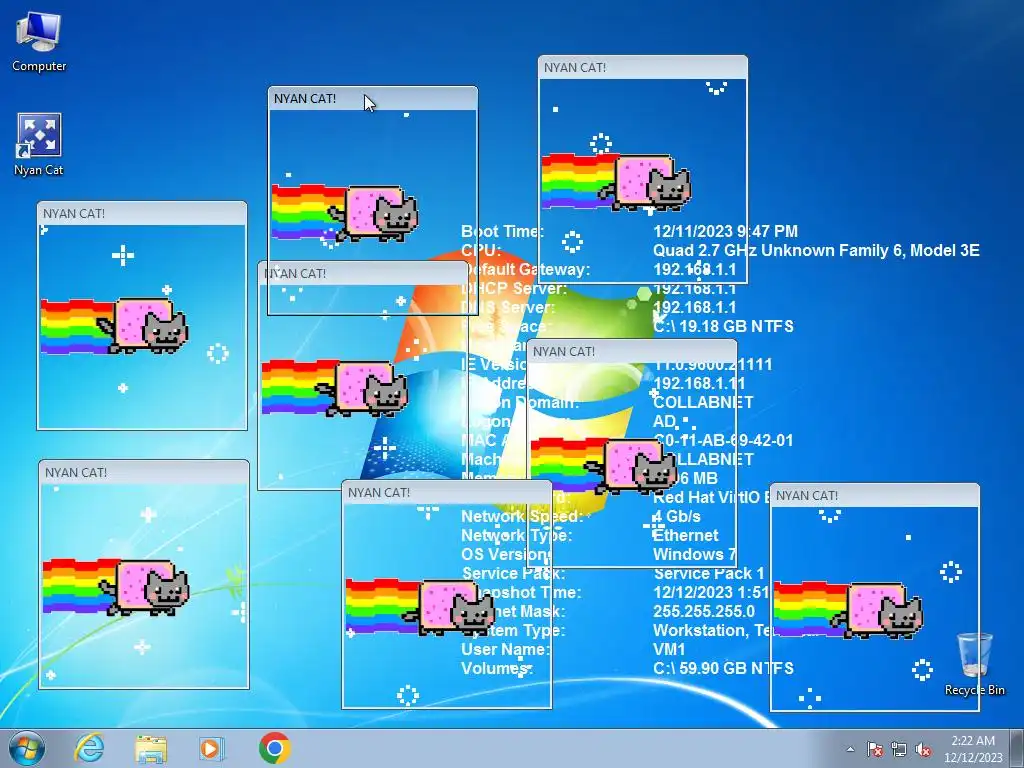Select the Nyan Cat desktop shortcut

(39, 144)
